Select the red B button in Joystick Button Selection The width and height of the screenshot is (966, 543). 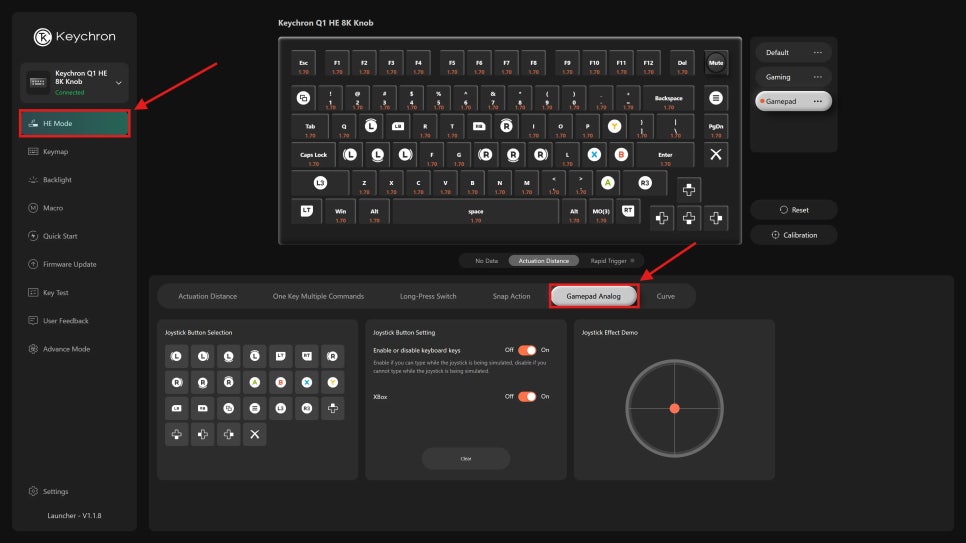(280, 382)
